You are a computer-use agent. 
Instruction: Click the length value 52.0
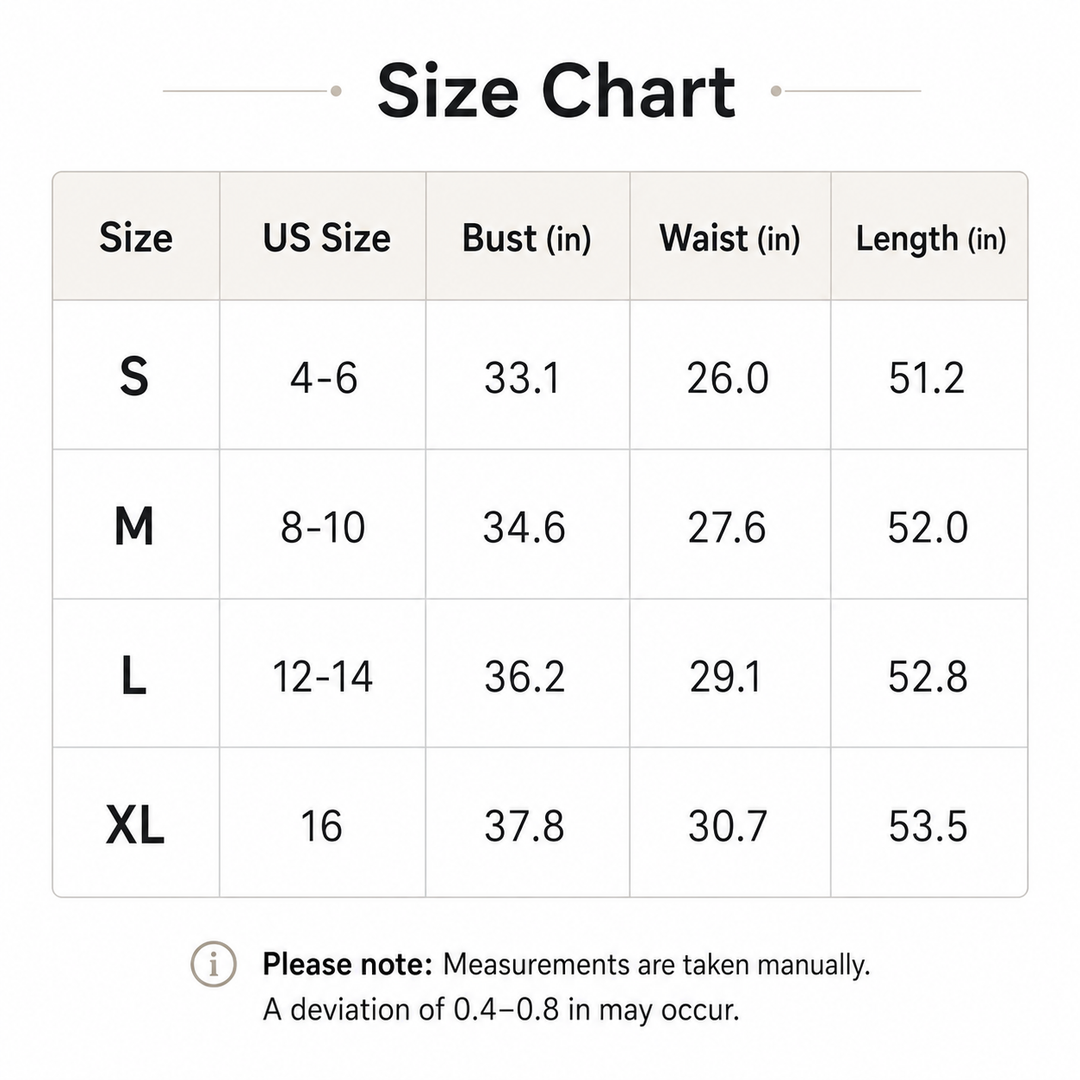tap(928, 528)
